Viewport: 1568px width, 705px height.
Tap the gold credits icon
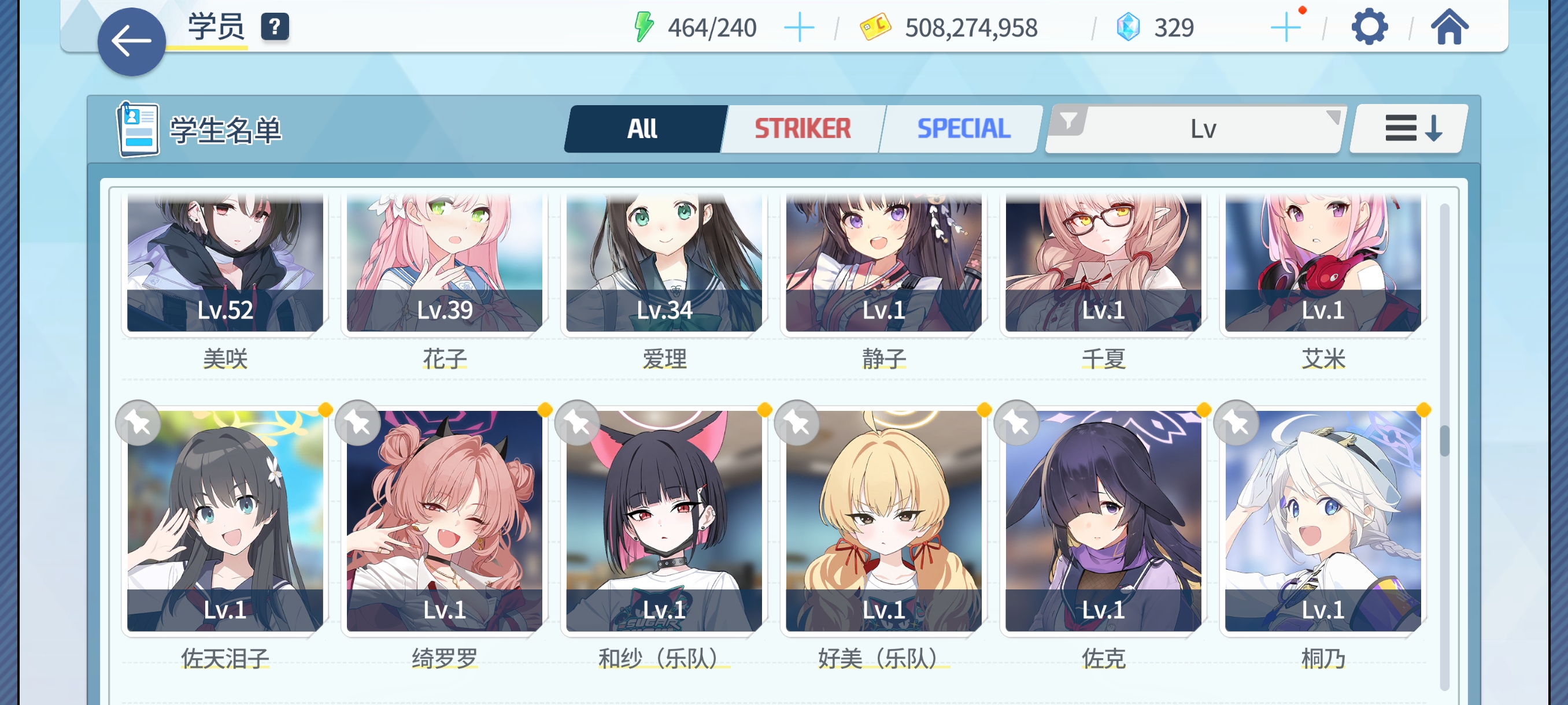875,27
